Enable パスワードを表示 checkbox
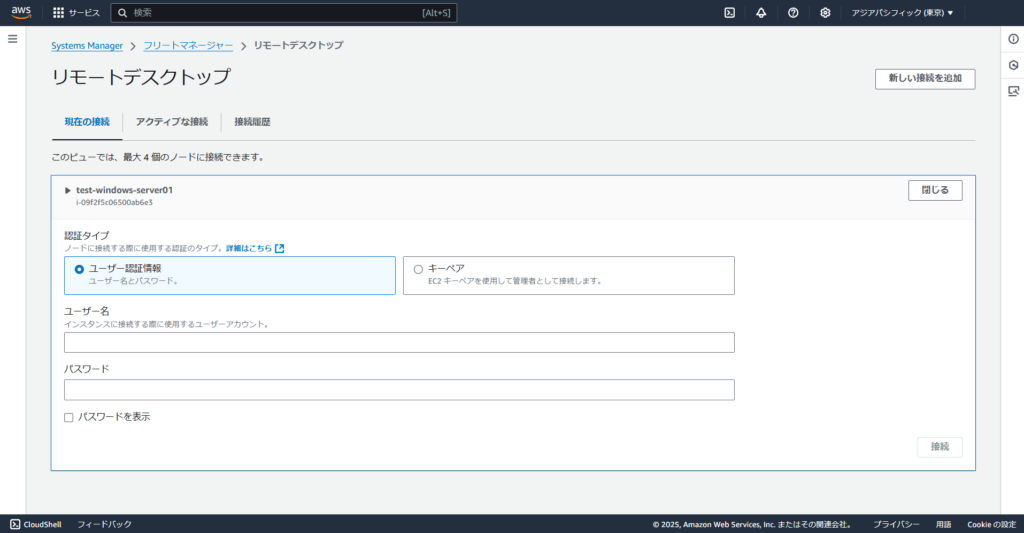Image resolution: width=1024 pixels, height=533 pixels. point(69,417)
